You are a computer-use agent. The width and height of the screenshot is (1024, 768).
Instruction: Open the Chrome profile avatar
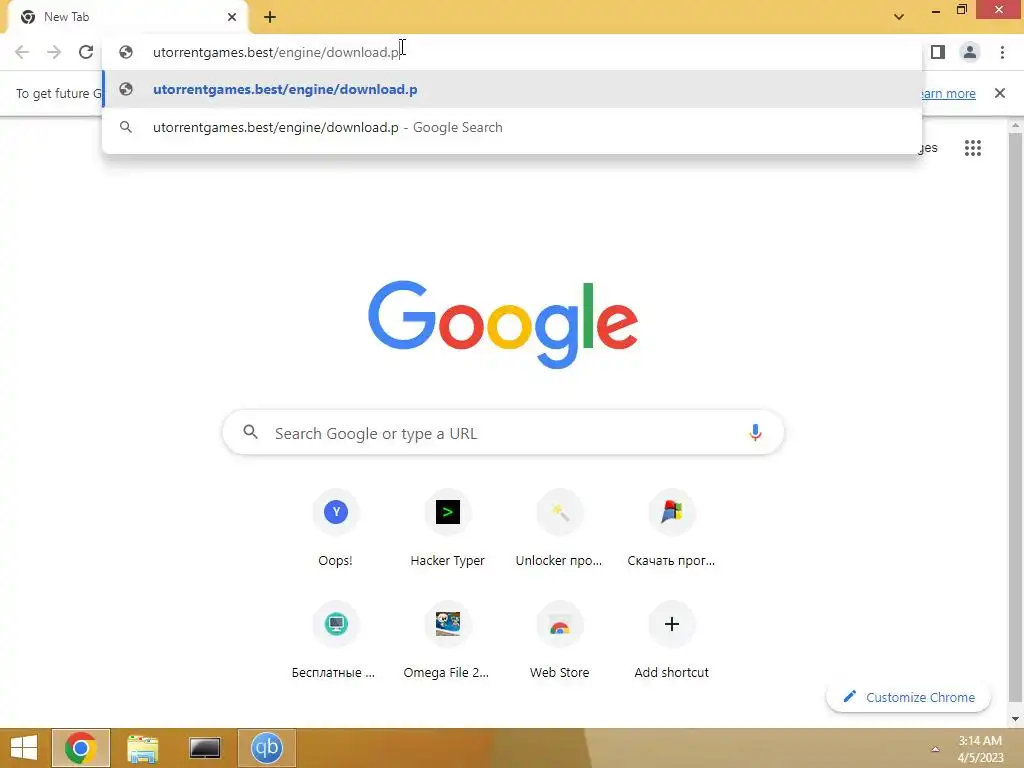pyautogui.click(x=970, y=52)
